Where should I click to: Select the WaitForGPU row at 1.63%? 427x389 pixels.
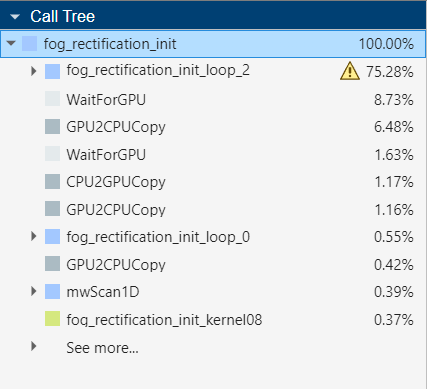click(213, 154)
